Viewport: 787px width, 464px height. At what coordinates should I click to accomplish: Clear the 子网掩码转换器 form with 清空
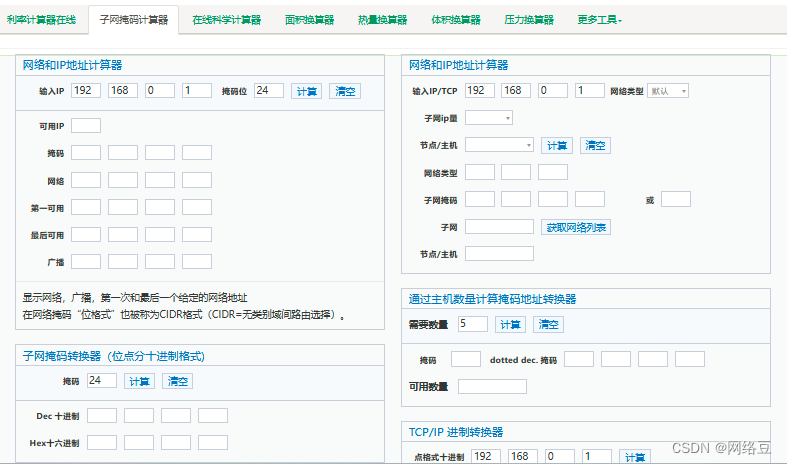(x=178, y=381)
